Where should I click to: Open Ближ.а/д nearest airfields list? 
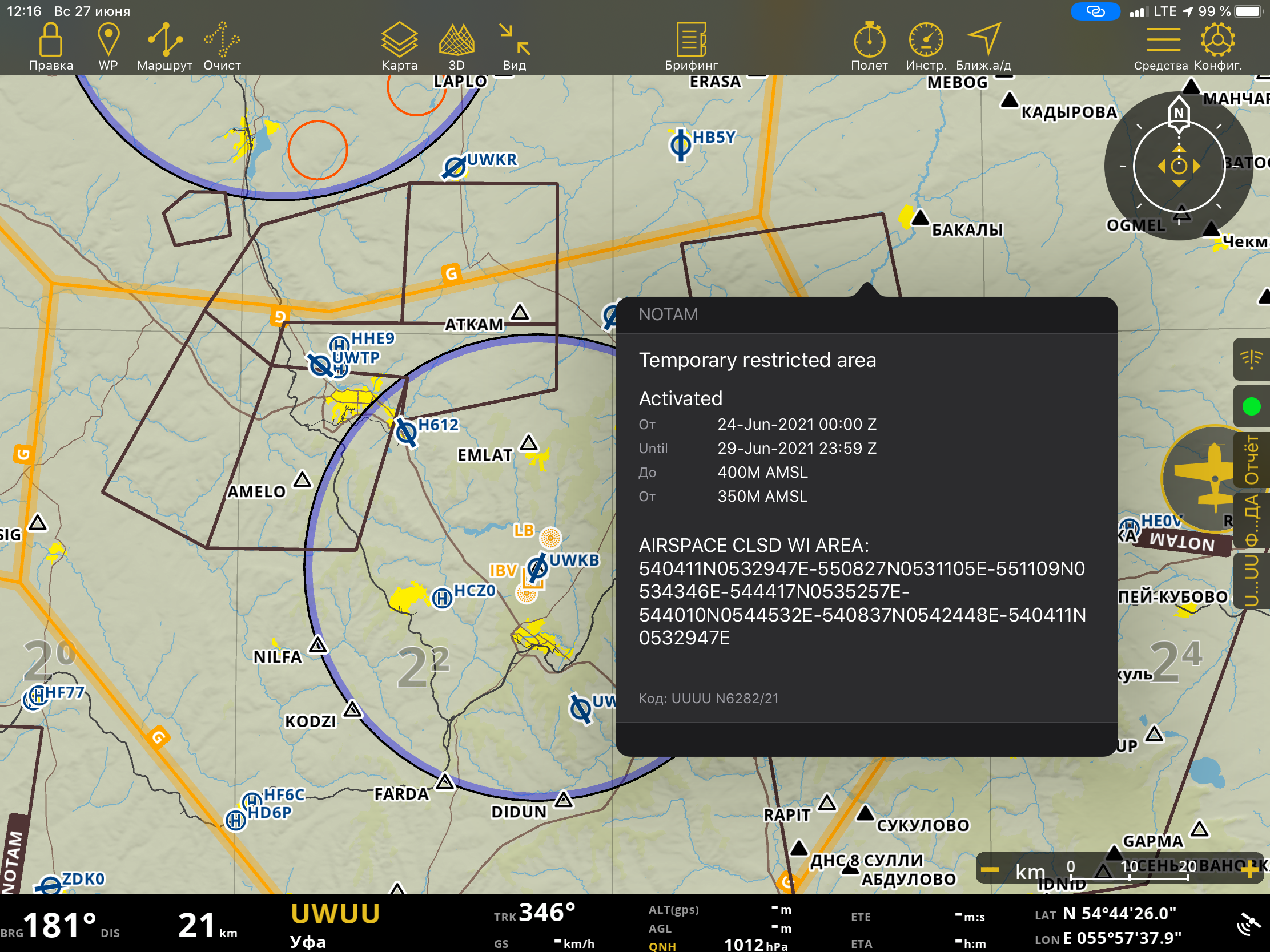pyautogui.click(x=983, y=40)
